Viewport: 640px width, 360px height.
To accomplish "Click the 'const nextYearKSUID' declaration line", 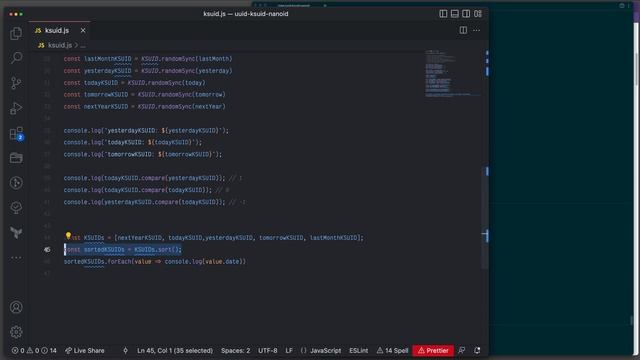I will click(x=144, y=107).
